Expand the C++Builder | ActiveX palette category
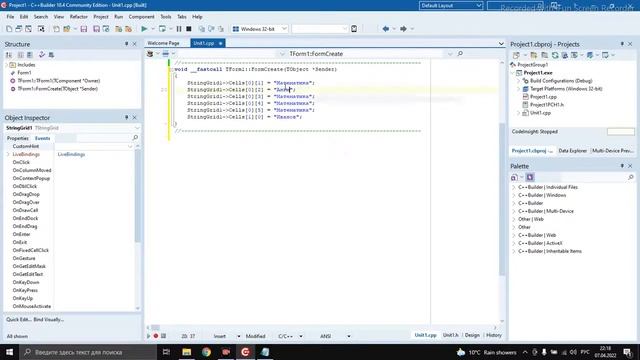The width and height of the screenshot is (640, 360). (x=514, y=243)
